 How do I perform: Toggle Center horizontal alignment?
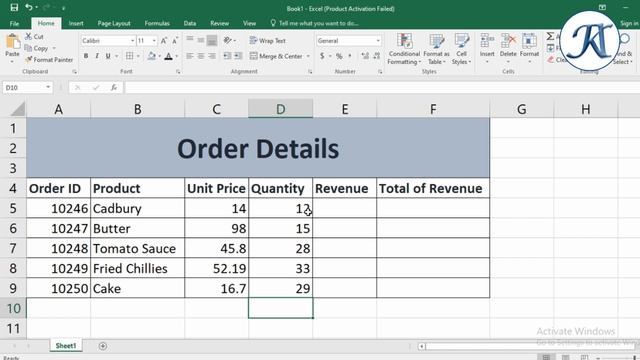tap(201, 56)
